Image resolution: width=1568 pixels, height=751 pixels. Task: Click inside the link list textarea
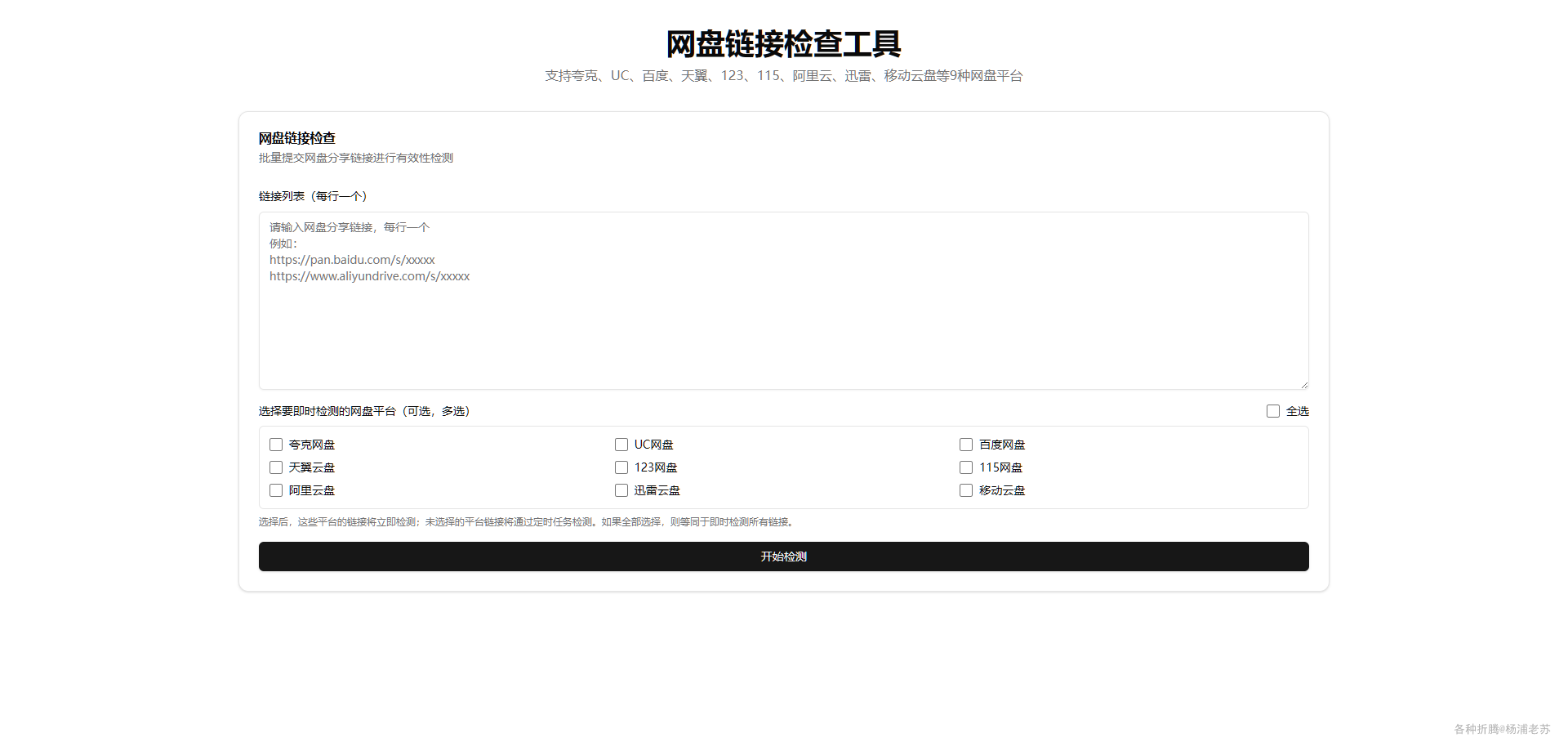(783, 301)
